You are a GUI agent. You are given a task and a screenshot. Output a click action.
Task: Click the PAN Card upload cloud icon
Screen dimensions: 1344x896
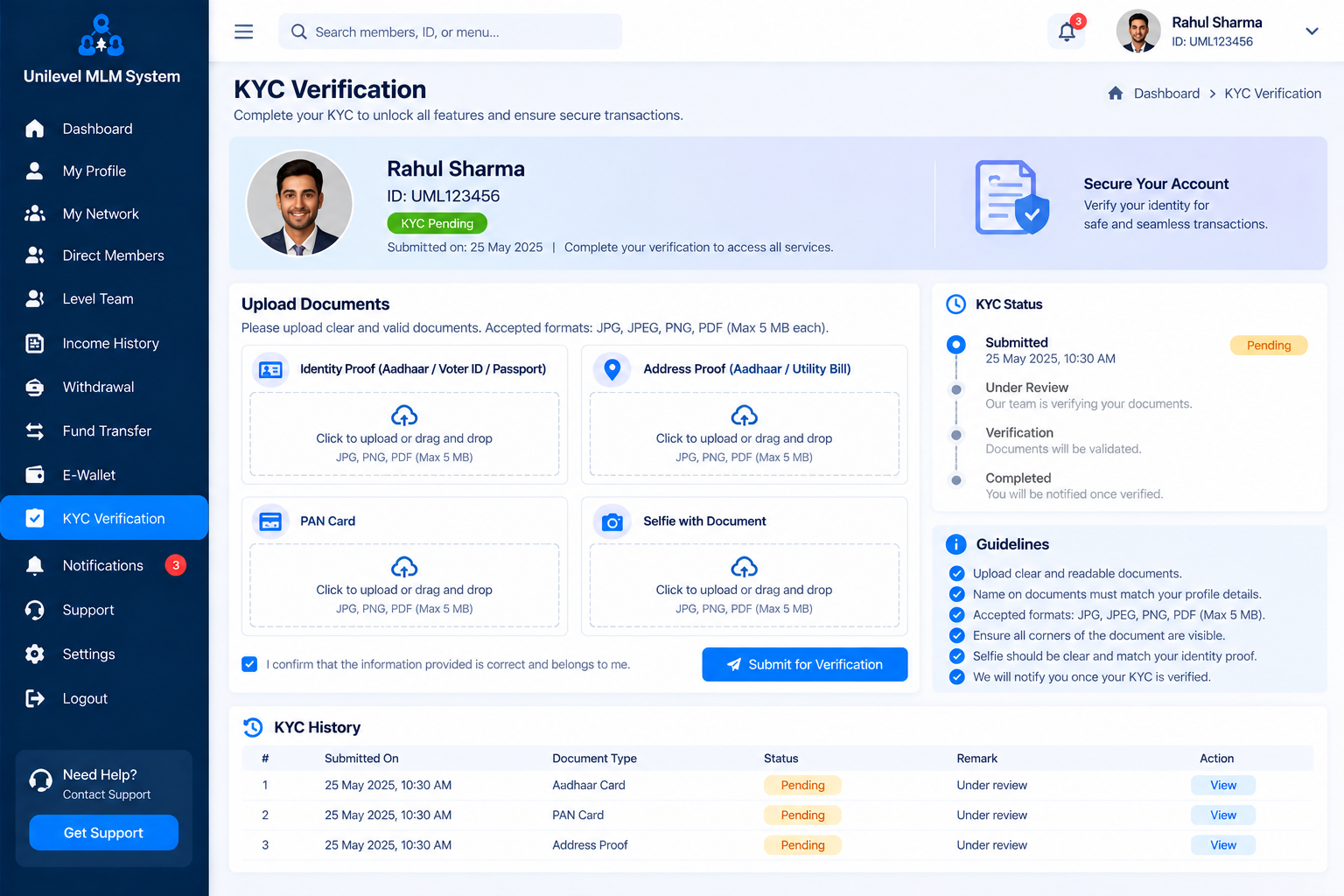click(x=404, y=567)
